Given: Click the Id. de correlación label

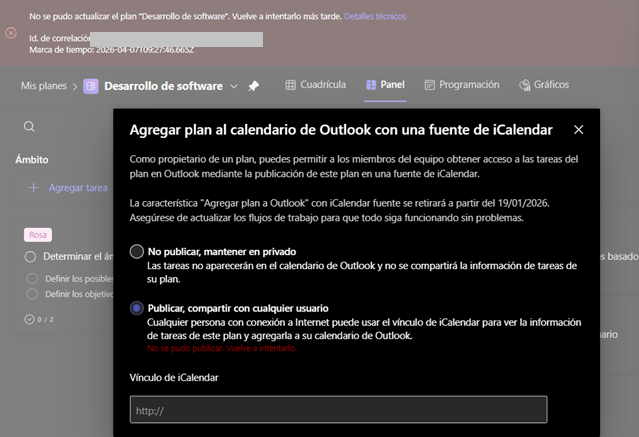Looking at the screenshot, I should 59,38.
